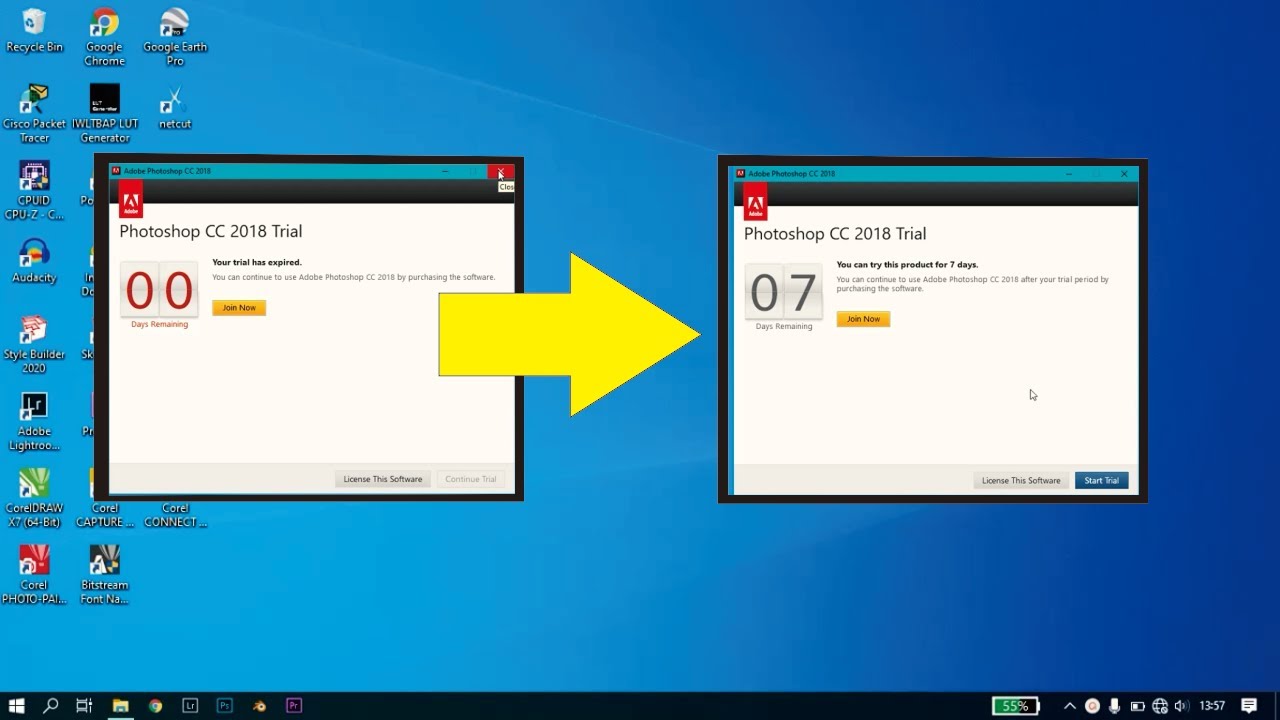Viewport: 1280px width, 720px height.
Task: Click the Adobe logo in expired dialog
Action: [x=131, y=200]
